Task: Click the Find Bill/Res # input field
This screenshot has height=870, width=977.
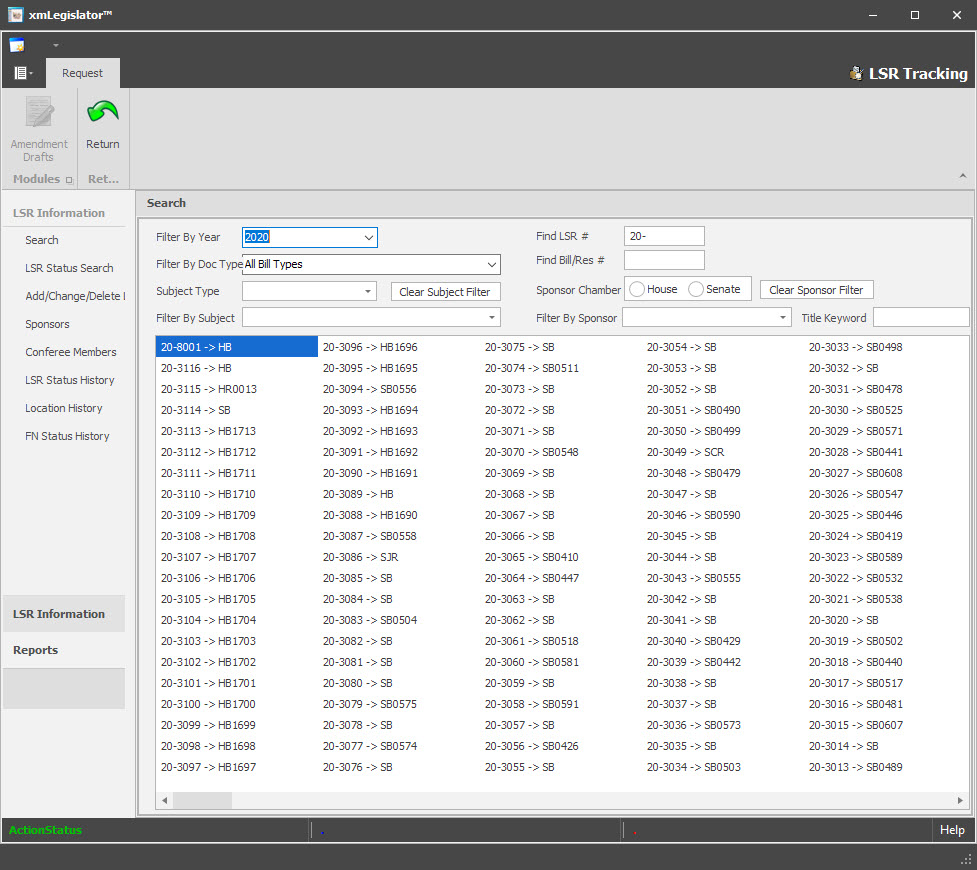Action: (664, 260)
